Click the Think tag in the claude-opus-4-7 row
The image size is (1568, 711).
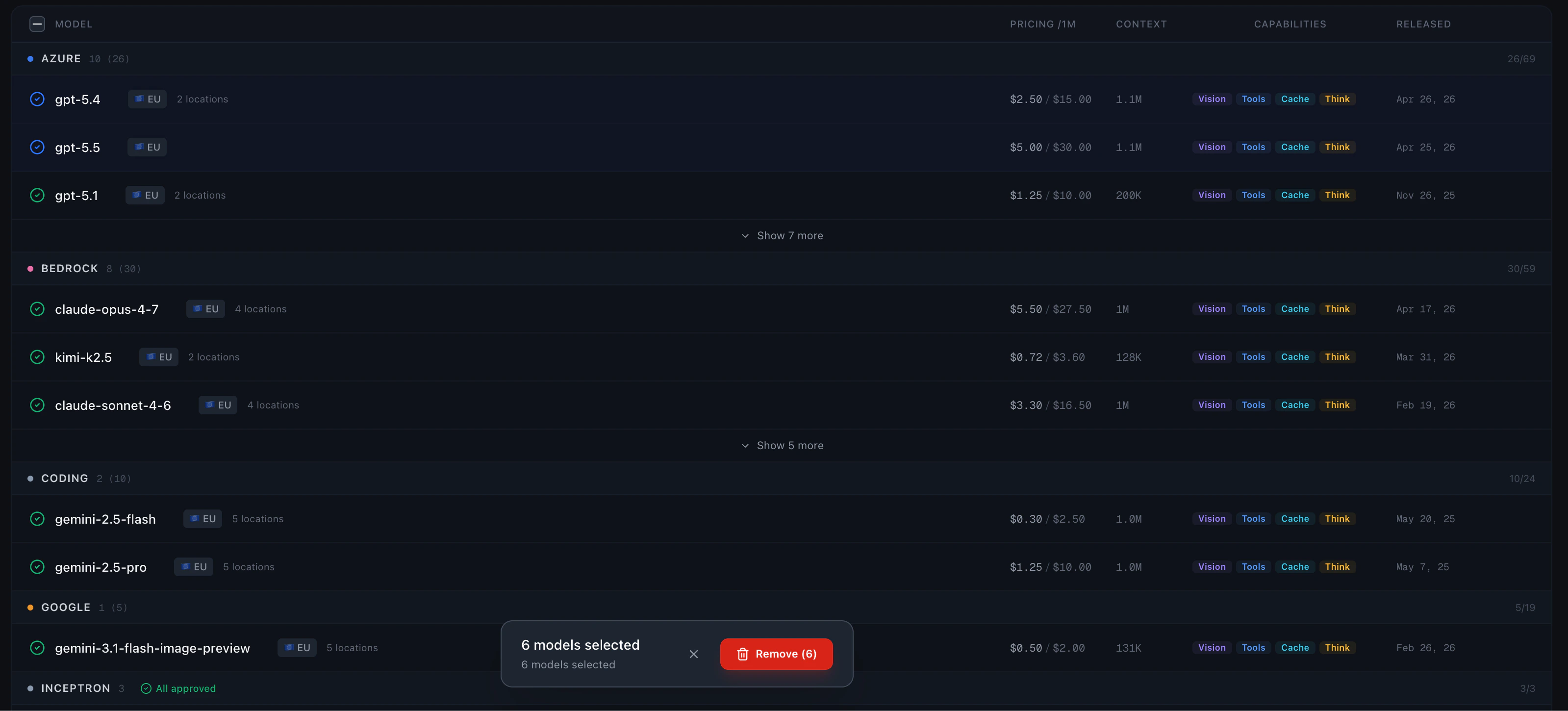[x=1337, y=309]
